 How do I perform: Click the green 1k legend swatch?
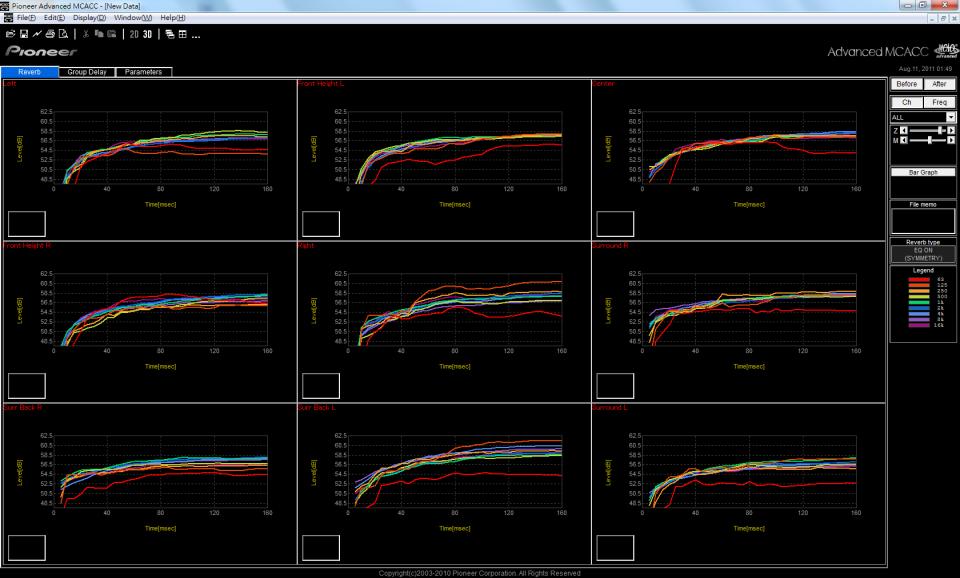pos(919,302)
